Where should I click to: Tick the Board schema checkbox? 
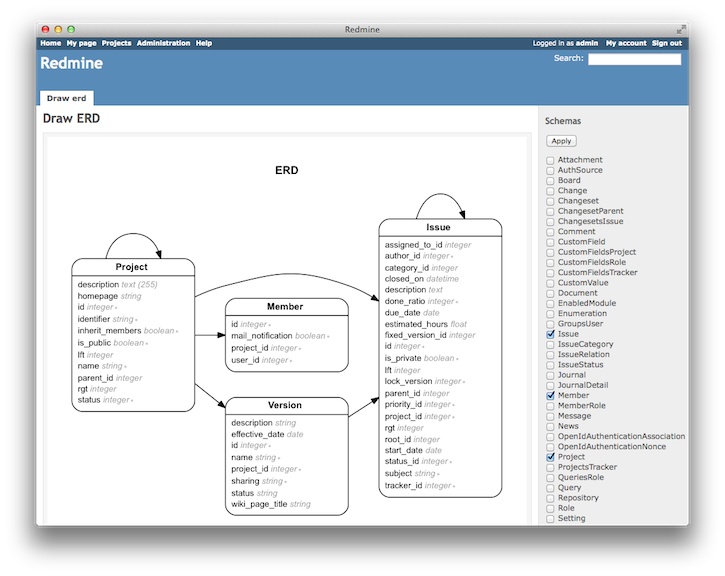pos(550,181)
